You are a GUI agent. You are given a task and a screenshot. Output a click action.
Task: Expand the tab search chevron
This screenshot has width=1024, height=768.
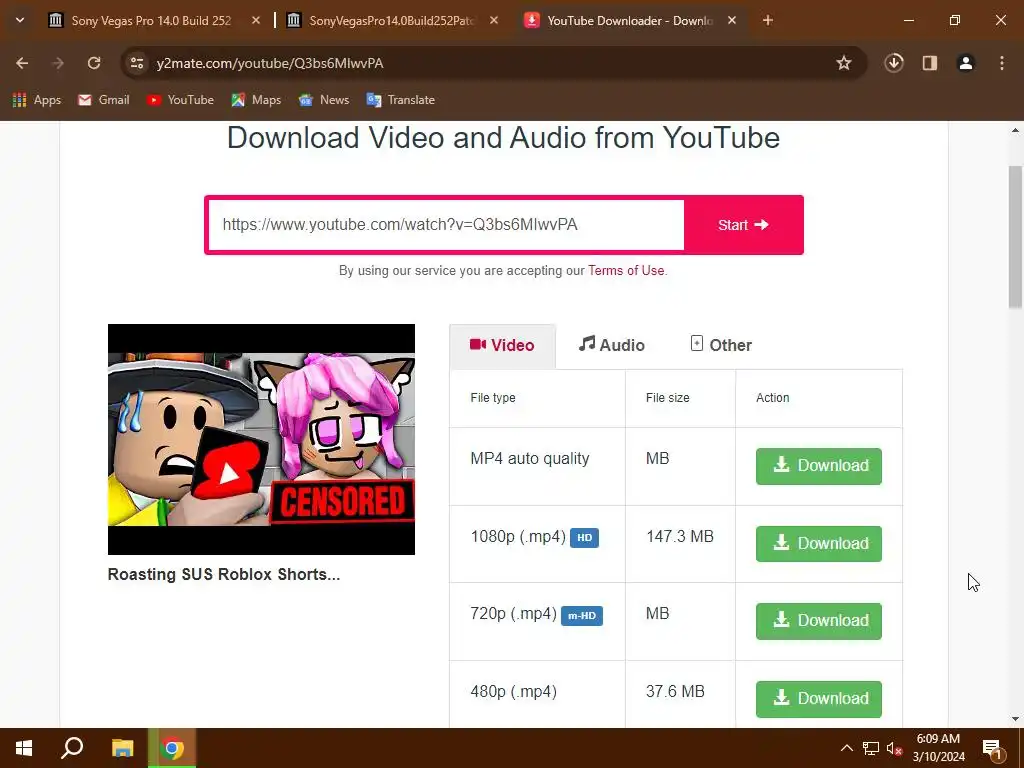tap(20, 20)
